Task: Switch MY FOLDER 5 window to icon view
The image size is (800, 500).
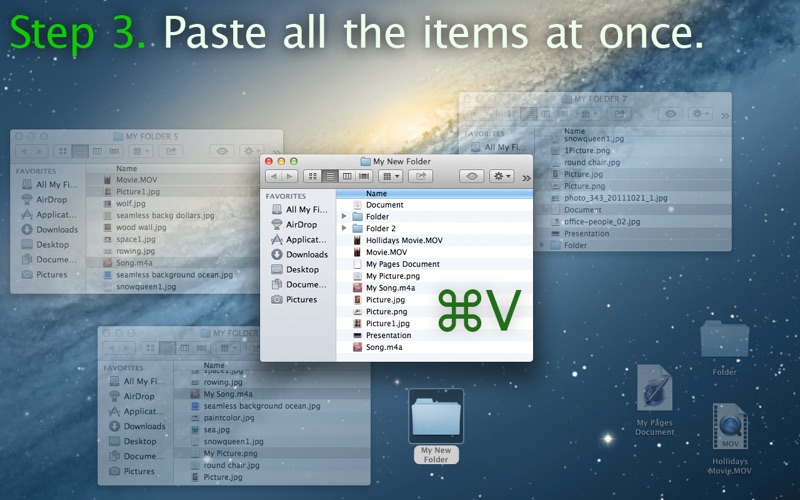Action: point(63,151)
